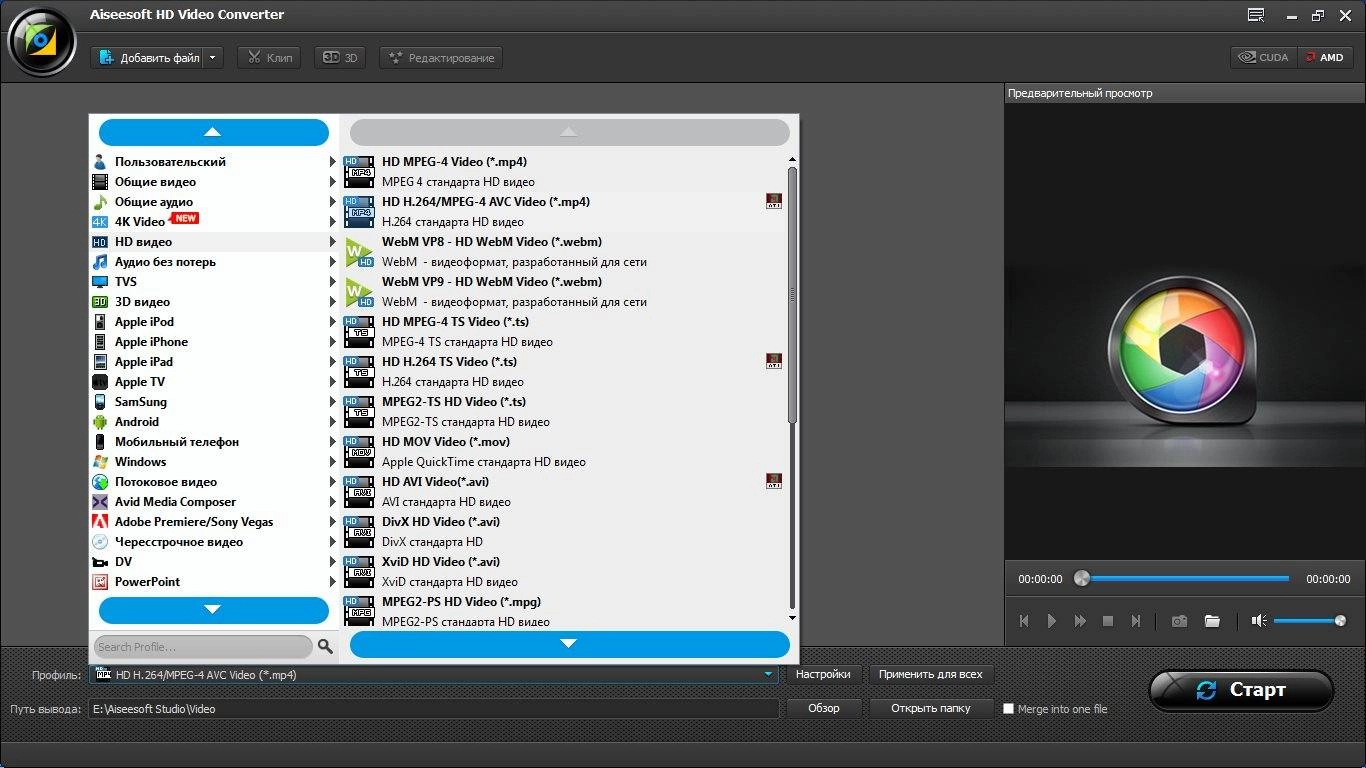
Task: Click the Apple iPad icon
Action: 100,362
